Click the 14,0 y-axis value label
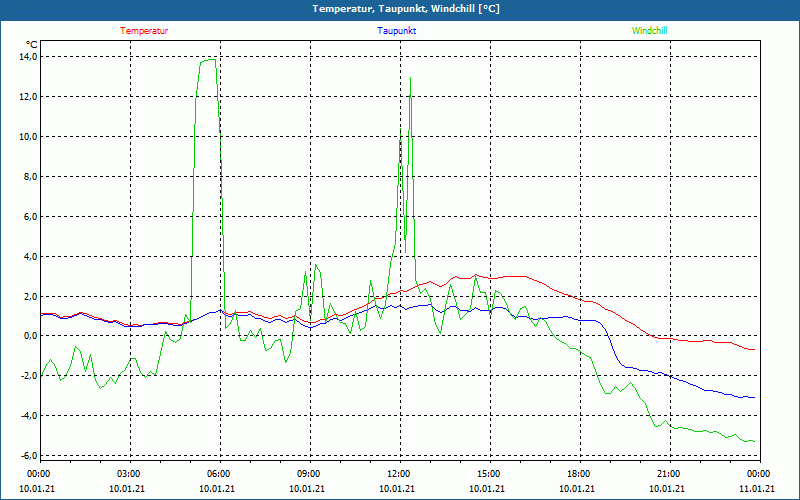 [x=28, y=57]
